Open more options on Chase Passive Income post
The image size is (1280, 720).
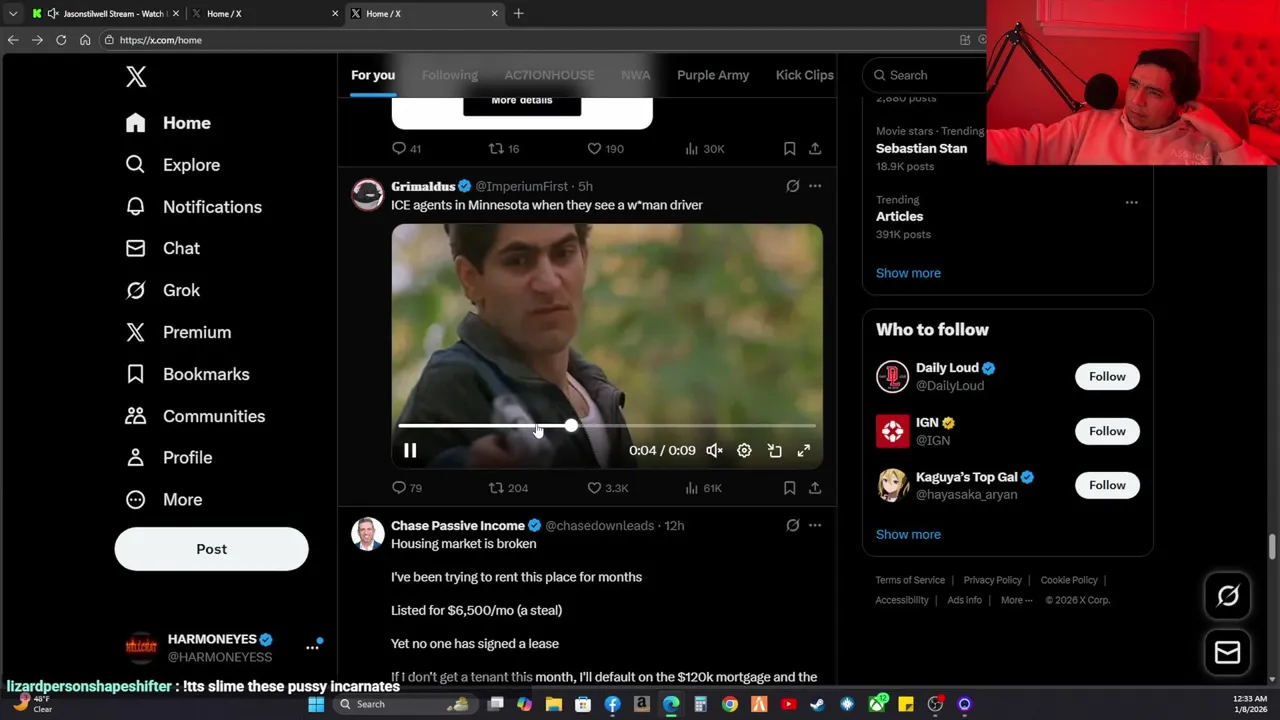tap(815, 525)
